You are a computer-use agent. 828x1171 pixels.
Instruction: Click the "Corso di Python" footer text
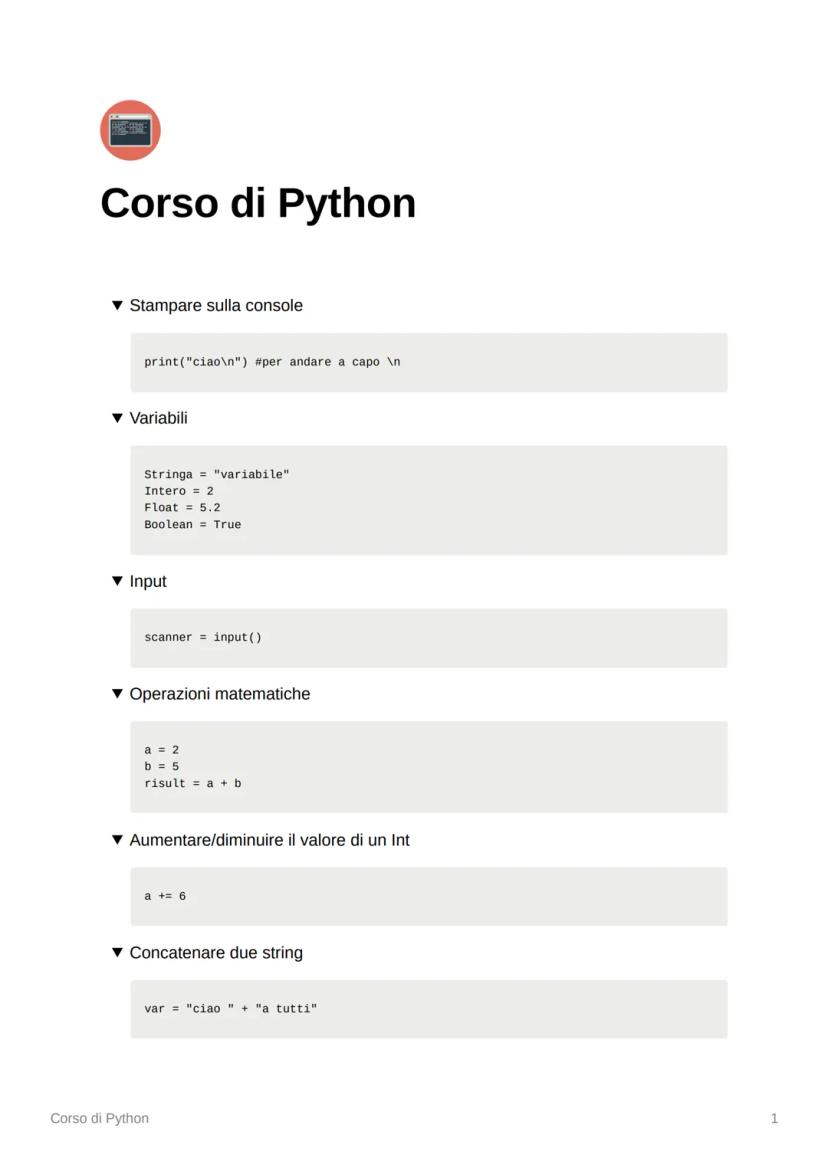100,1118
